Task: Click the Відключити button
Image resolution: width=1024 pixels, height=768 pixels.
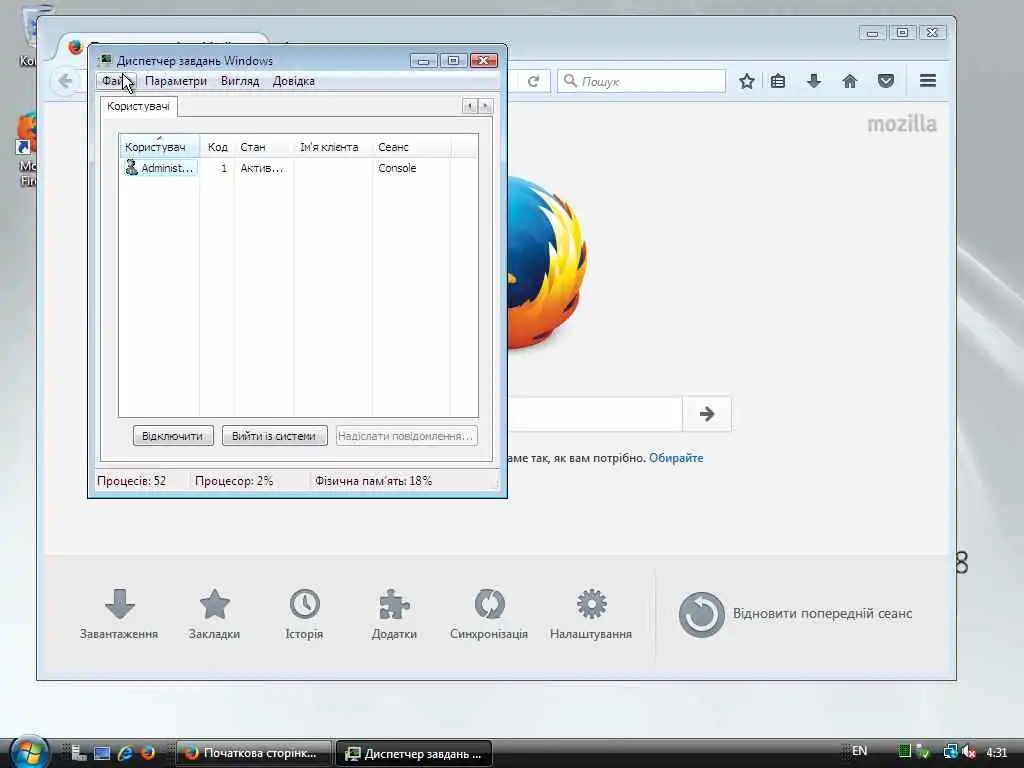Action: click(173, 436)
